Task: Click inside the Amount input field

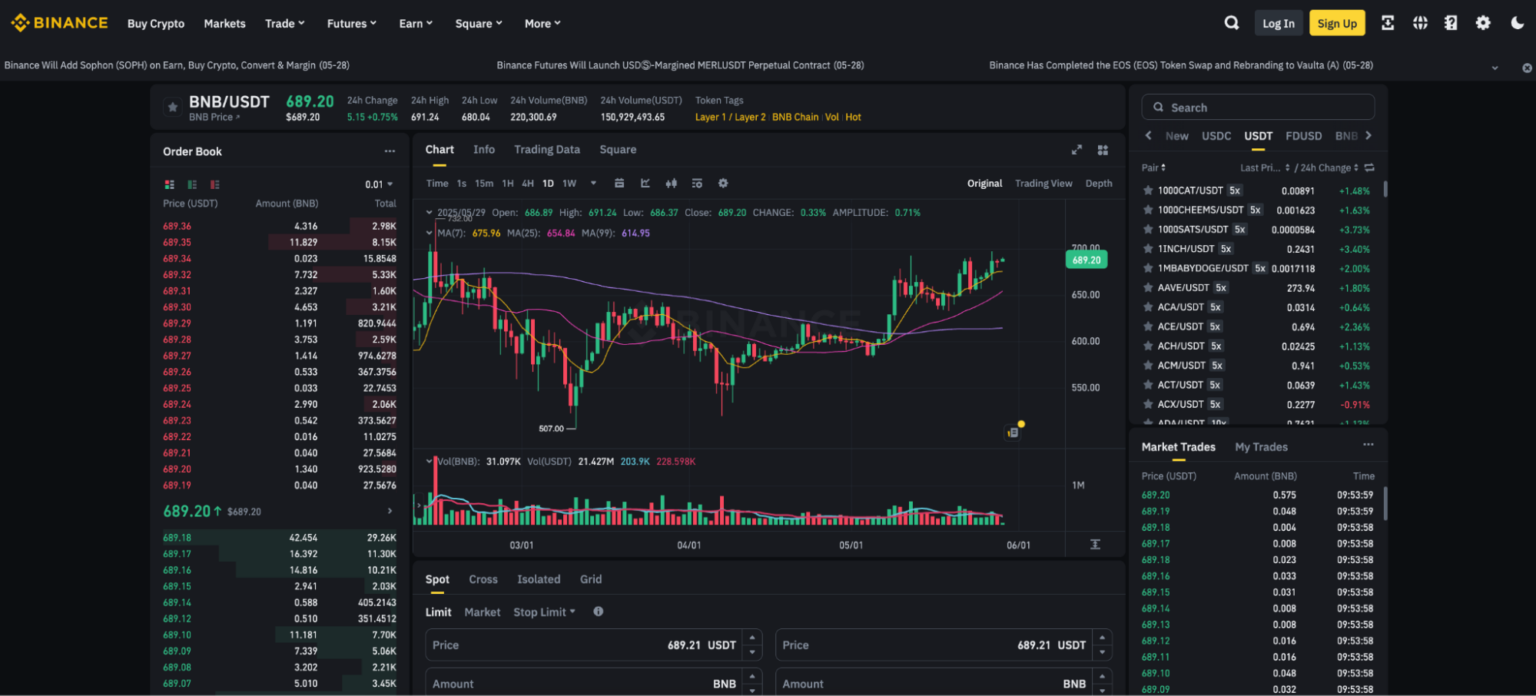Action: tap(580, 683)
